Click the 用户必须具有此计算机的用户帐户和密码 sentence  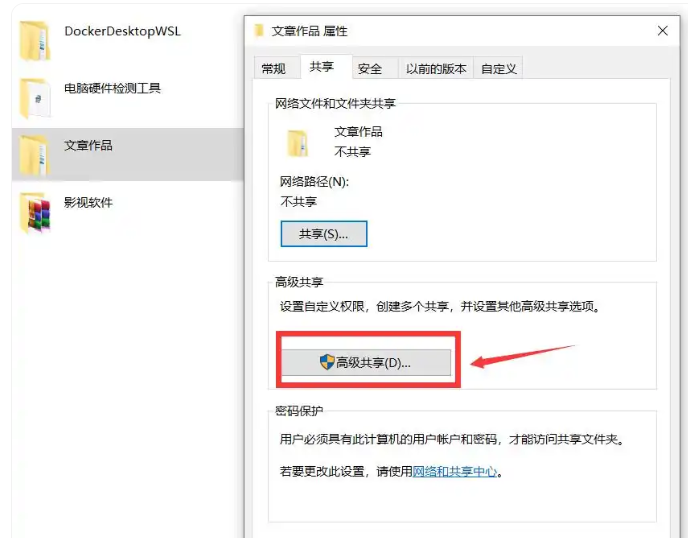(x=452, y=439)
